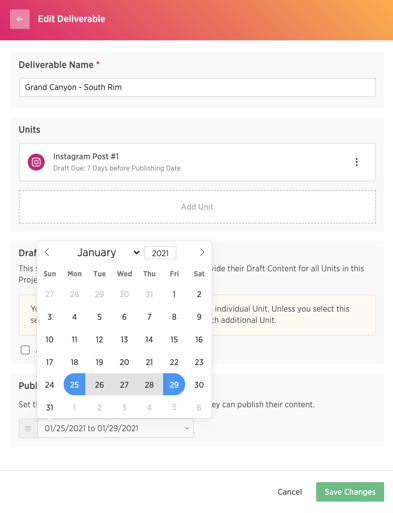The width and height of the screenshot is (393, 513).
Task: Click the Instagram logo icon in Units
Action: coord(36,162)
